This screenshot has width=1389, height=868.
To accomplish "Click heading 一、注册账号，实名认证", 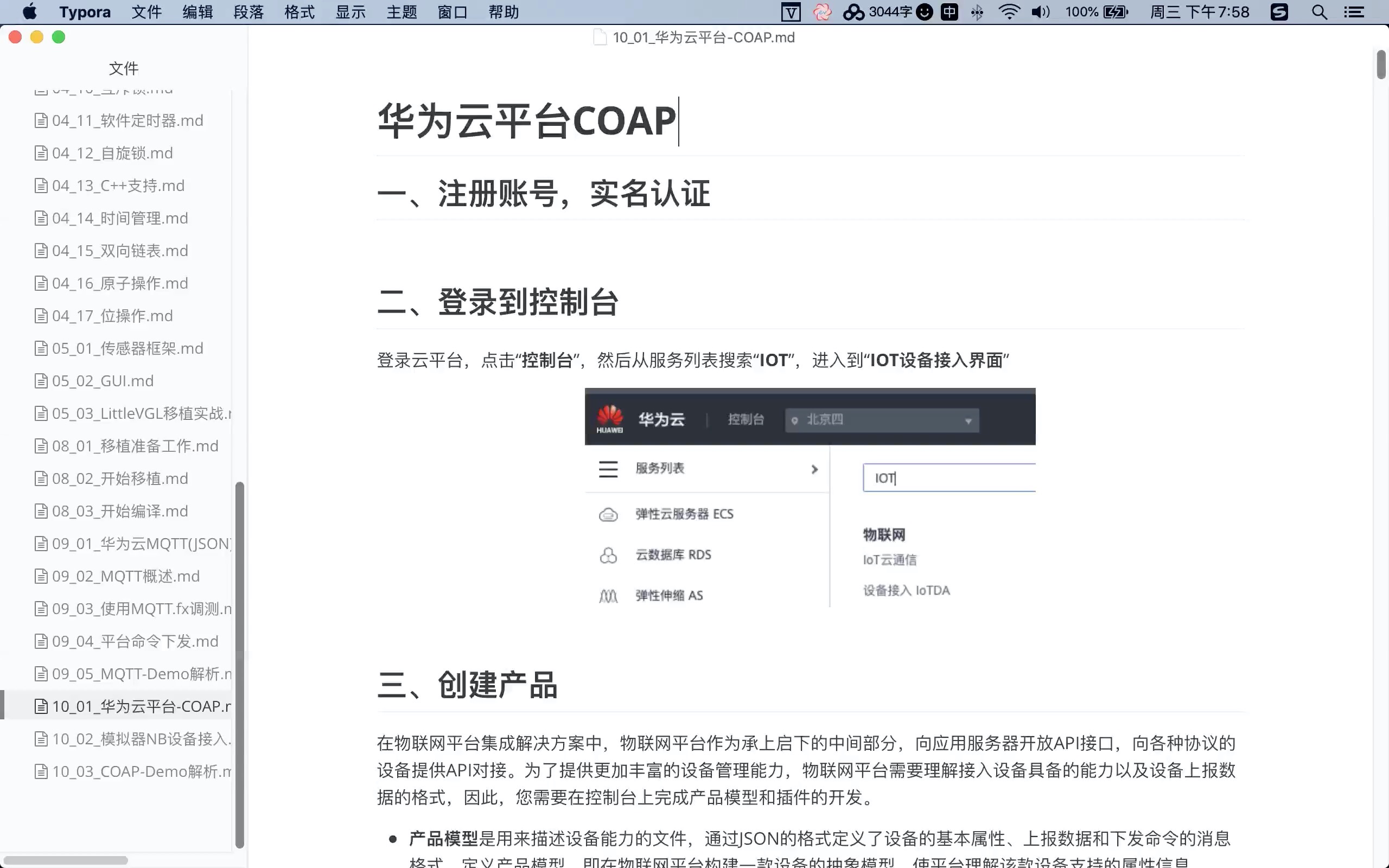I will point(544,194).
